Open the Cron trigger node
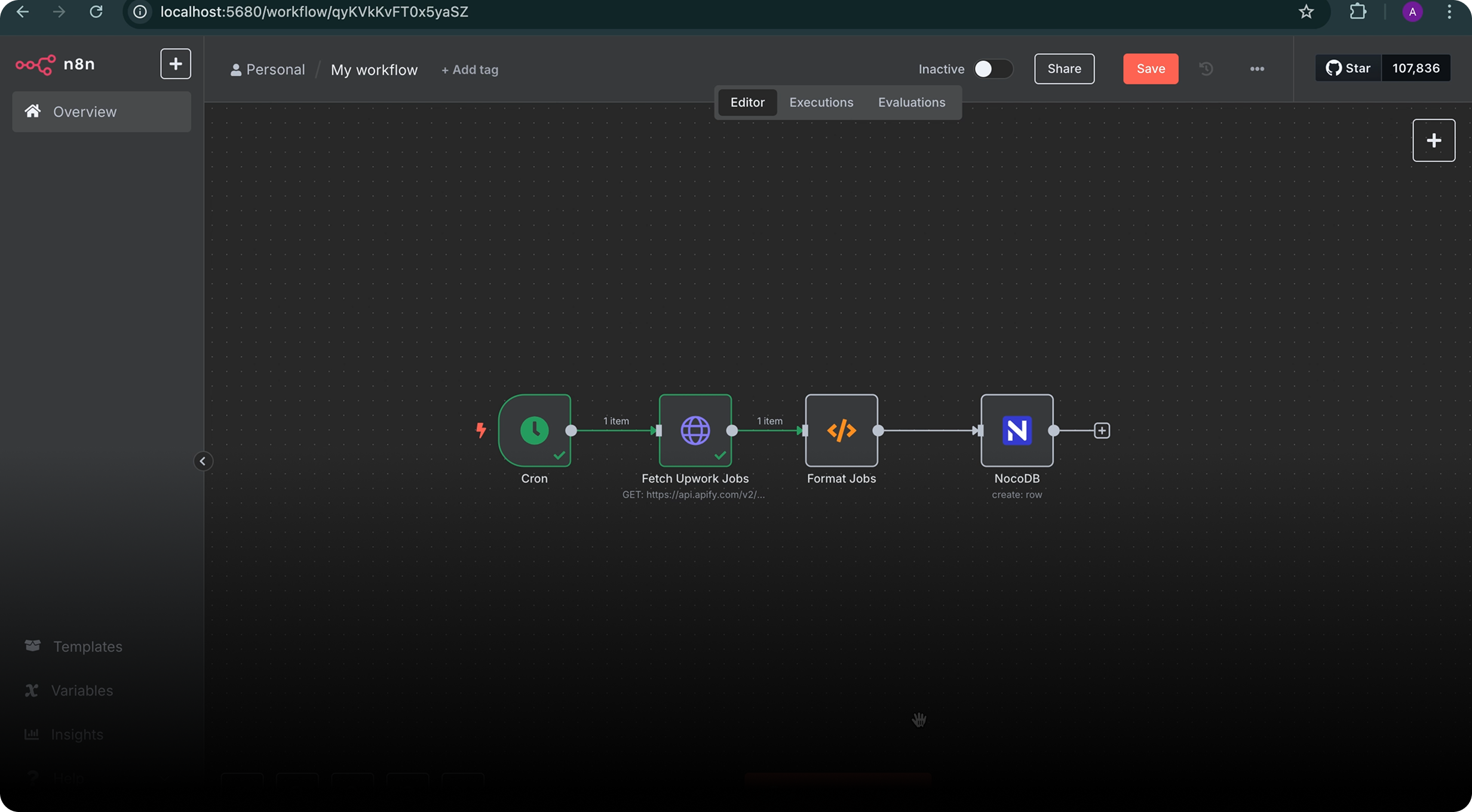Screen dimensions: 1472x812 [x=534, y=430]
